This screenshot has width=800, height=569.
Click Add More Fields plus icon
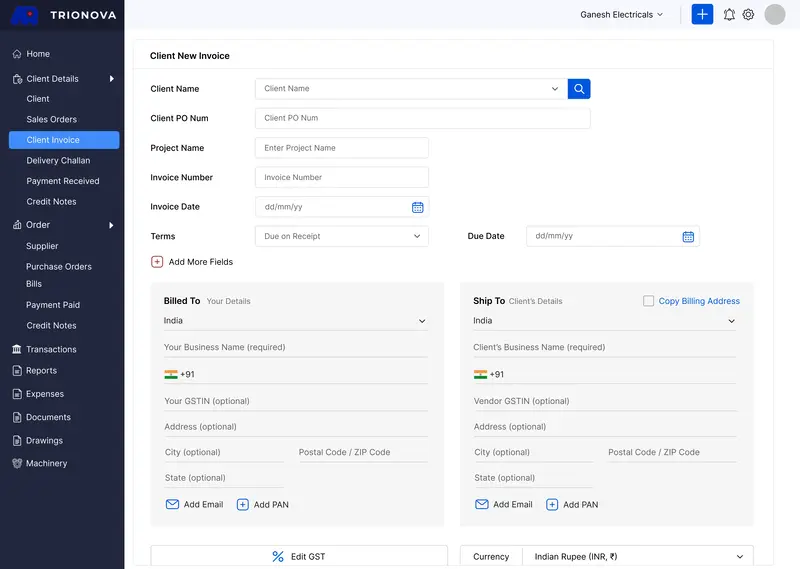coord(157,262)
